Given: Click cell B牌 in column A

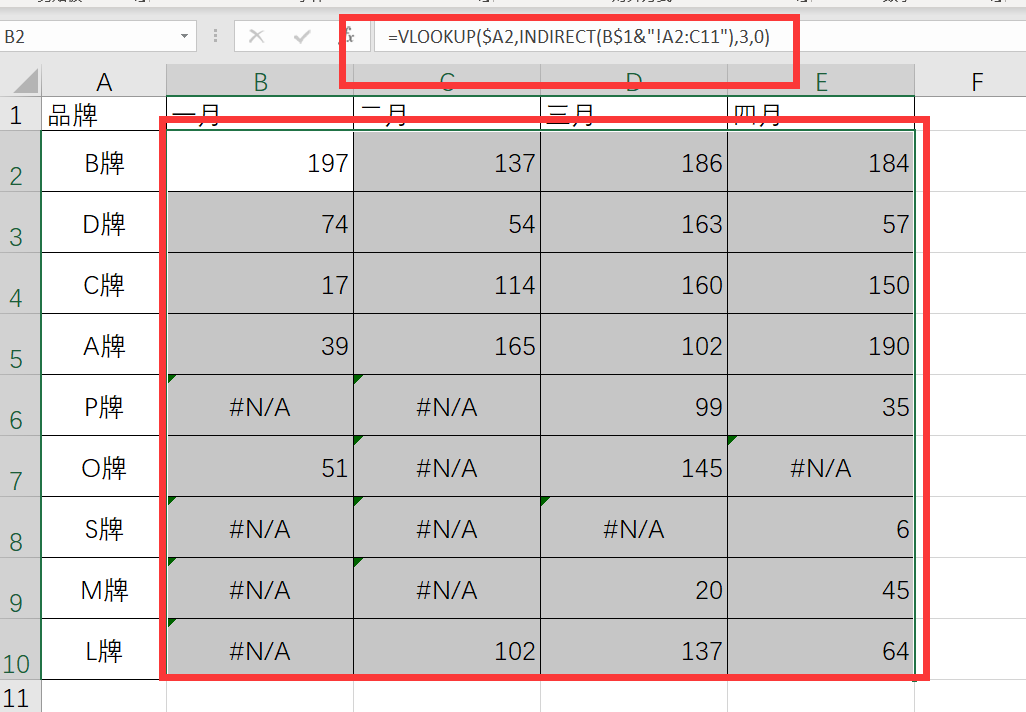Looking at the screenshot, I should pyautogui.click(x=104, y=162).
